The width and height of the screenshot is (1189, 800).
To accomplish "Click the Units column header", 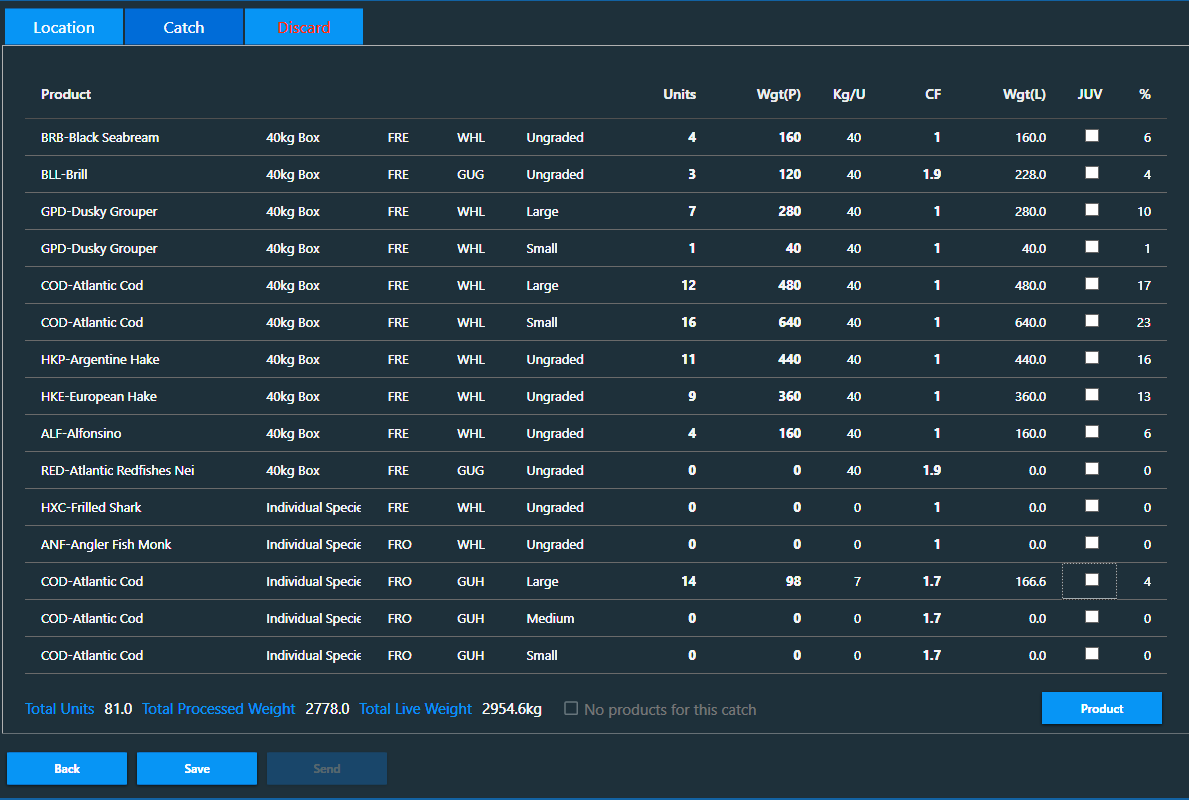I will (x=679, y=94).
